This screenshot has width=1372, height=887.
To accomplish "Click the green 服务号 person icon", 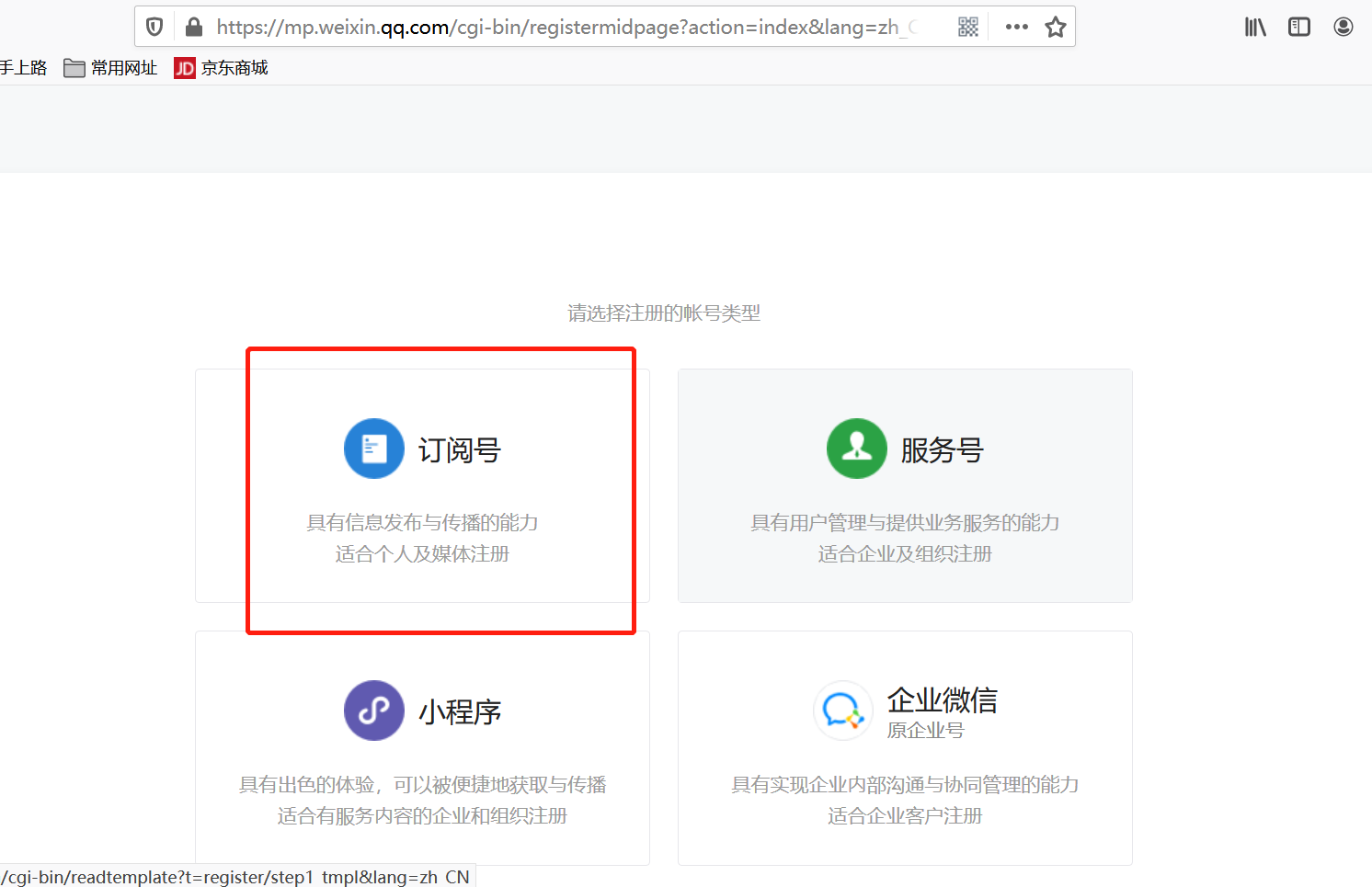I will (x=857, y=449).
